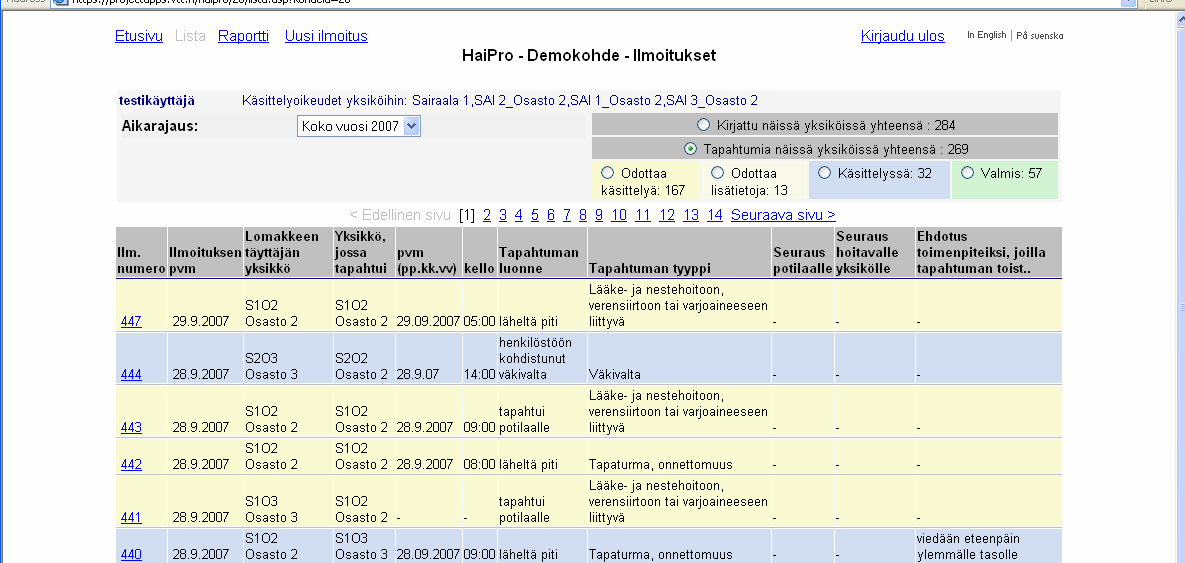Open report number 441
This screenshot has width=1185, height=563.
131,518
